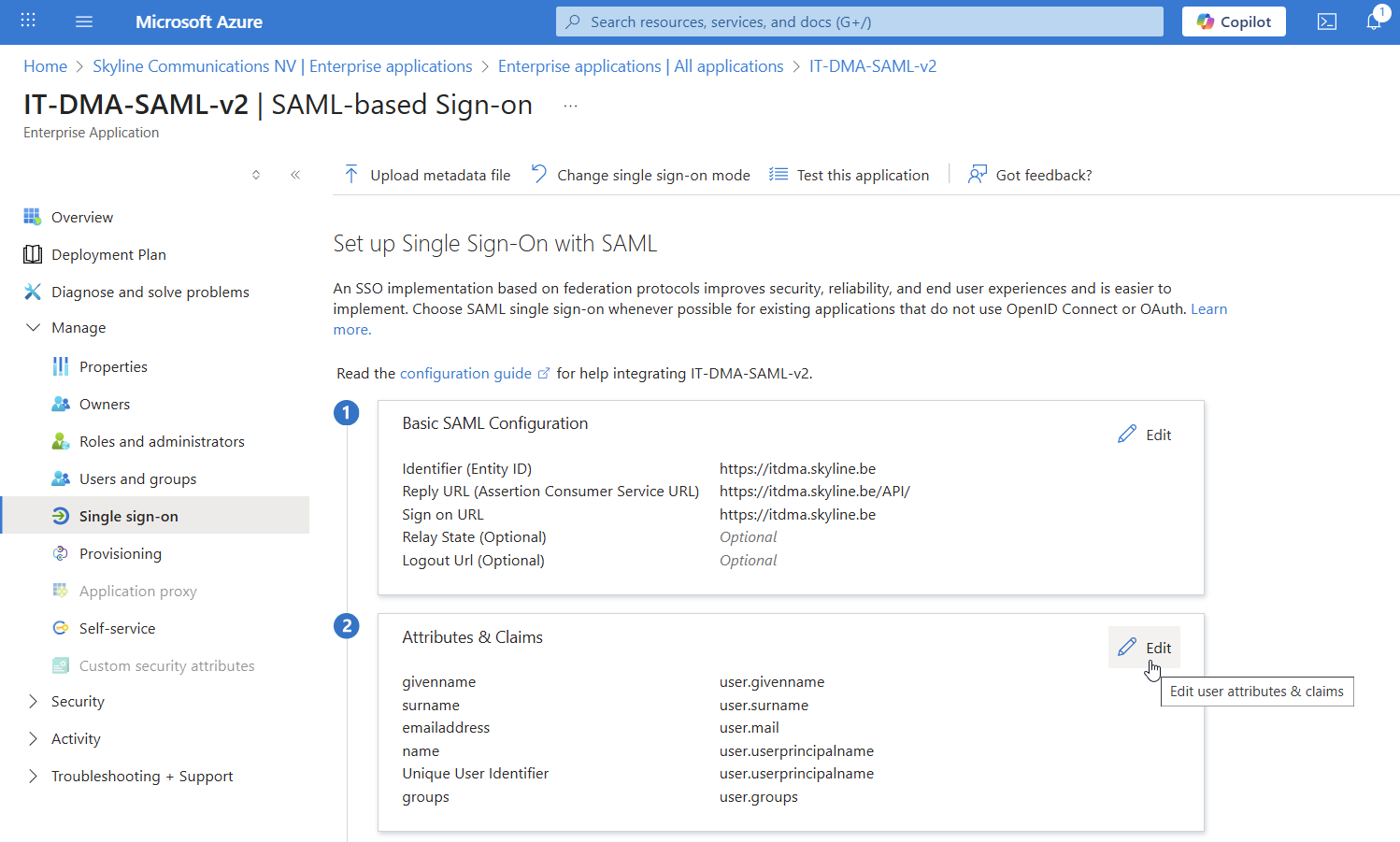This screenshot has width=1400, height=842.
Task: Open IT-DMA-SAML-v2 breadcrumb link
Action: (873, 66)
